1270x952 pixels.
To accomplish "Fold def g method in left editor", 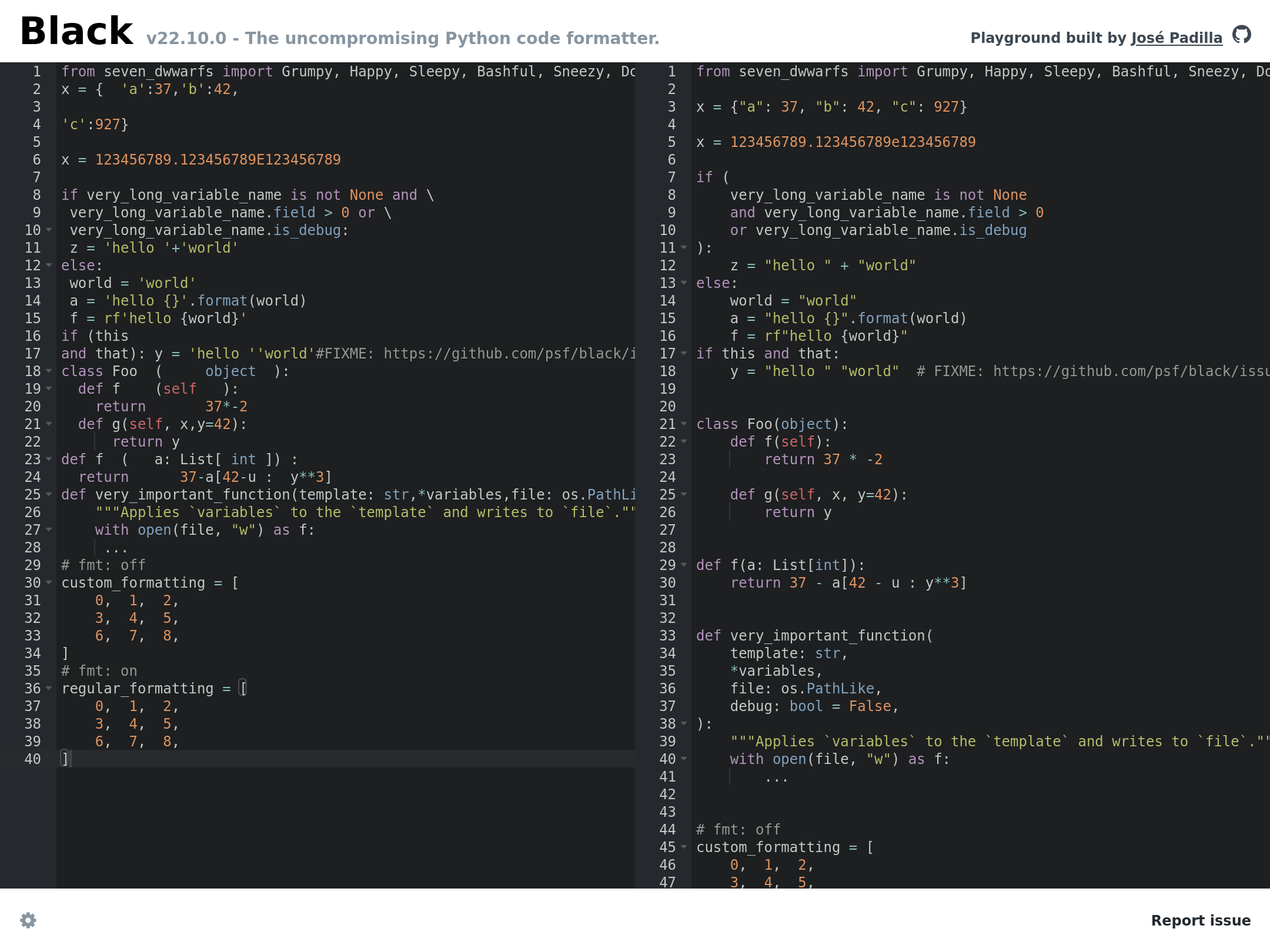I will [49, 424].
